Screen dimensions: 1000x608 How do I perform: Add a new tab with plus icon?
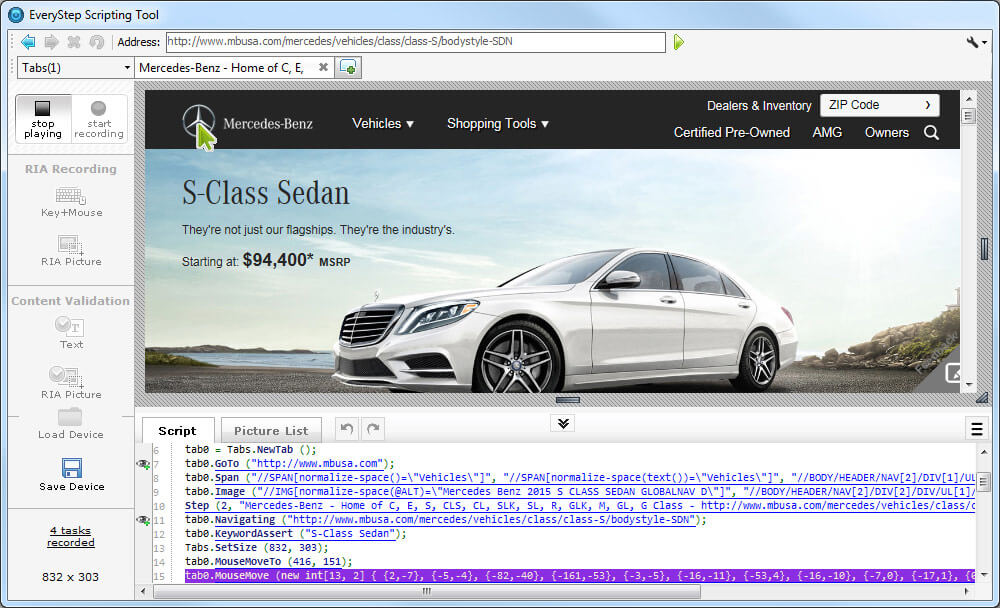click(349, 67)
